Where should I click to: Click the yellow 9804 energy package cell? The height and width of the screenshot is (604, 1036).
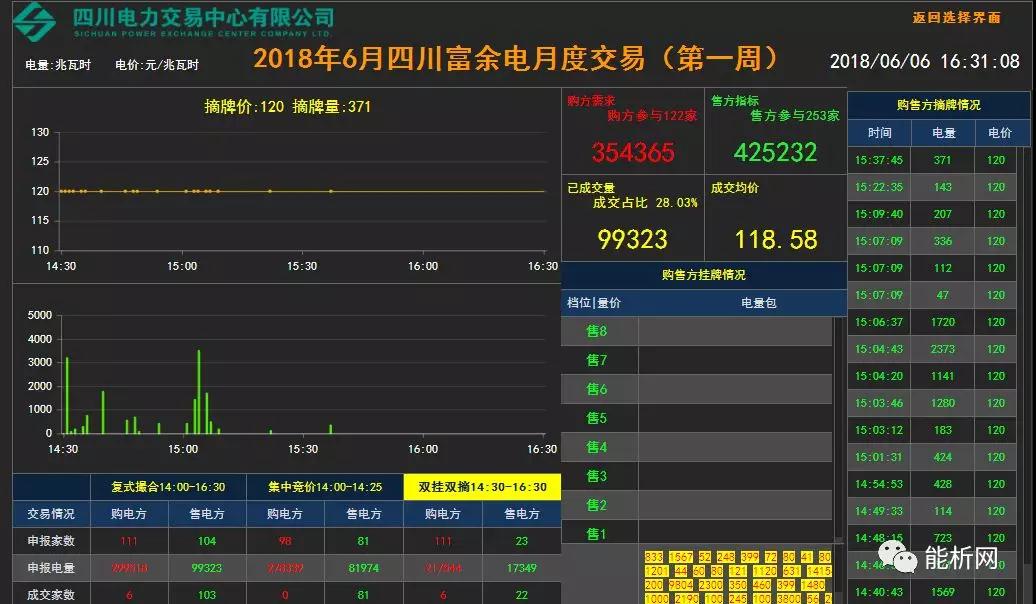681,585
